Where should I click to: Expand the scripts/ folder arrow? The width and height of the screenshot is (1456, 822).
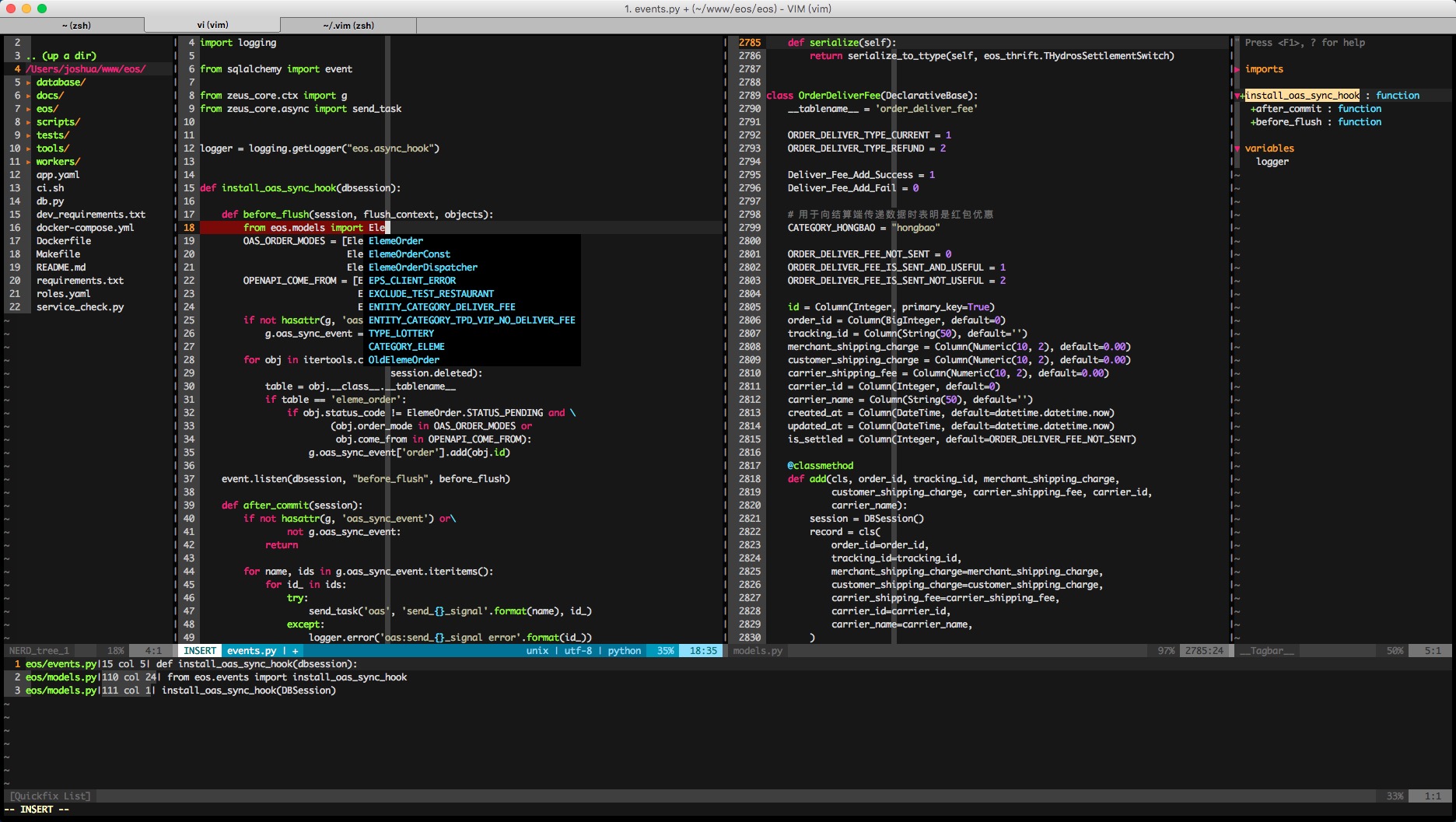pos(29,122)
